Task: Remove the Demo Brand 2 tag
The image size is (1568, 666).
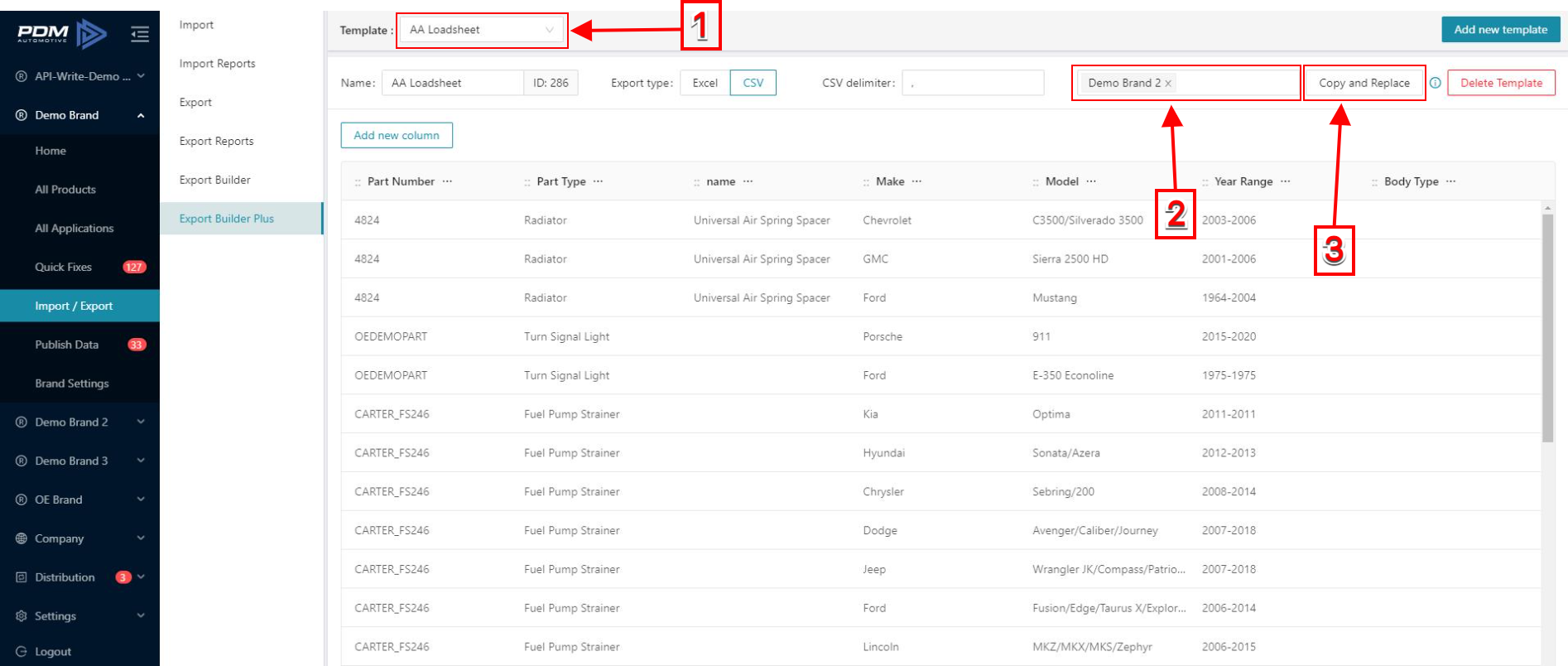Action: coord(1168,84)
